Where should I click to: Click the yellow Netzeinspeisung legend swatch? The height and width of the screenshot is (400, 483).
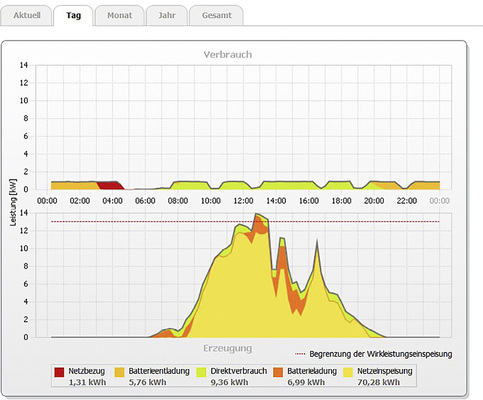click(348, 372)
